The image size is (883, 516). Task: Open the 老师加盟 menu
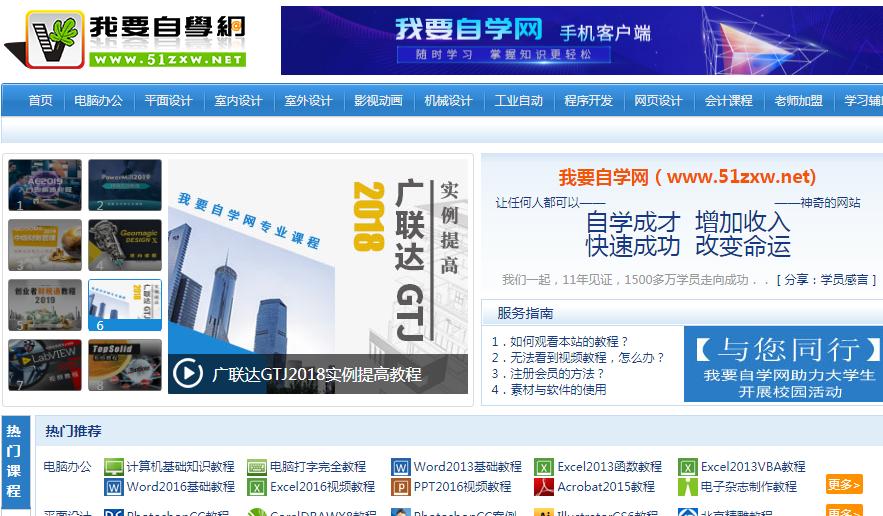[x=799, y=101]
